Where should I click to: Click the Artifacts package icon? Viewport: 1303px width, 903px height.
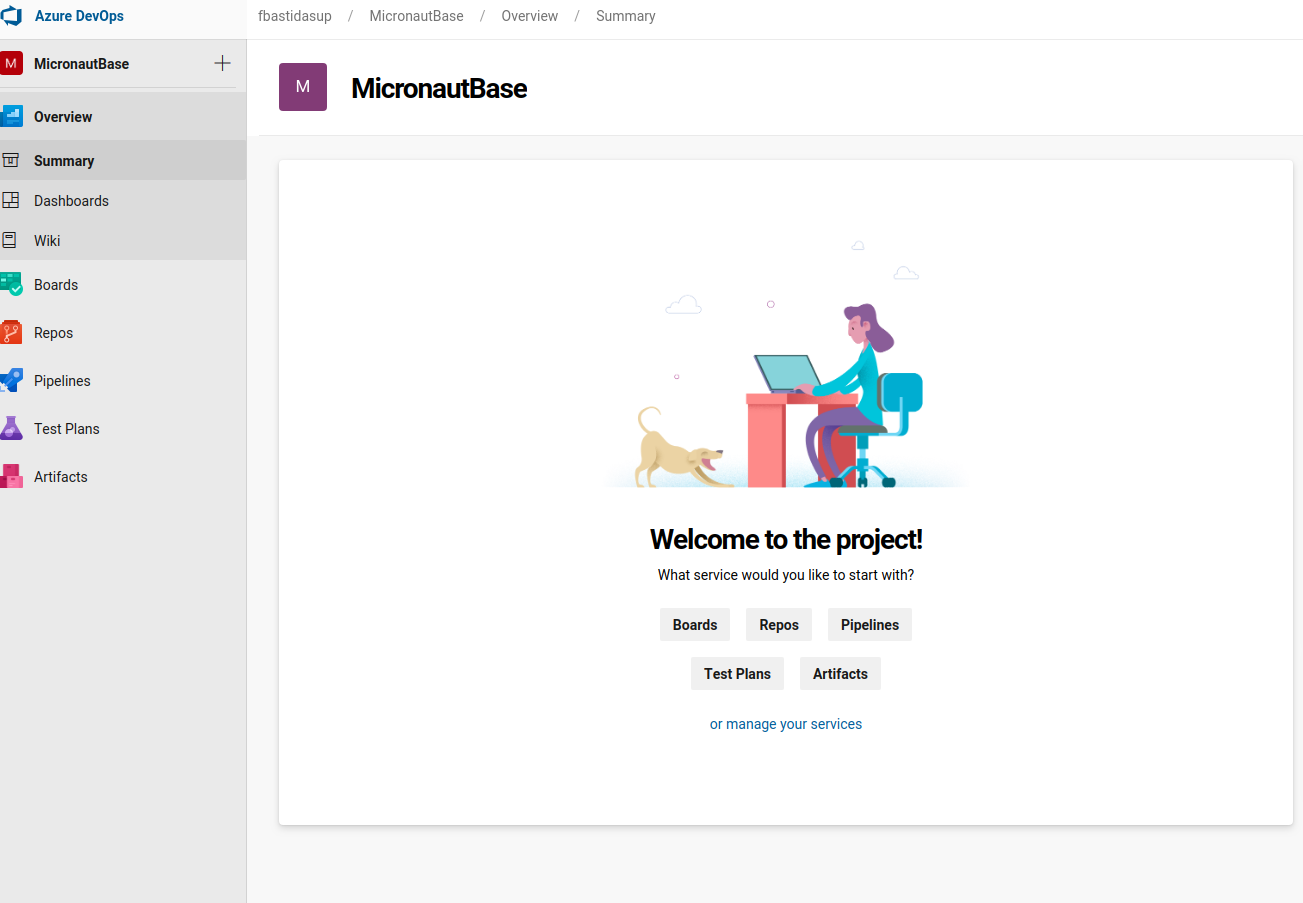coord(11,476)
